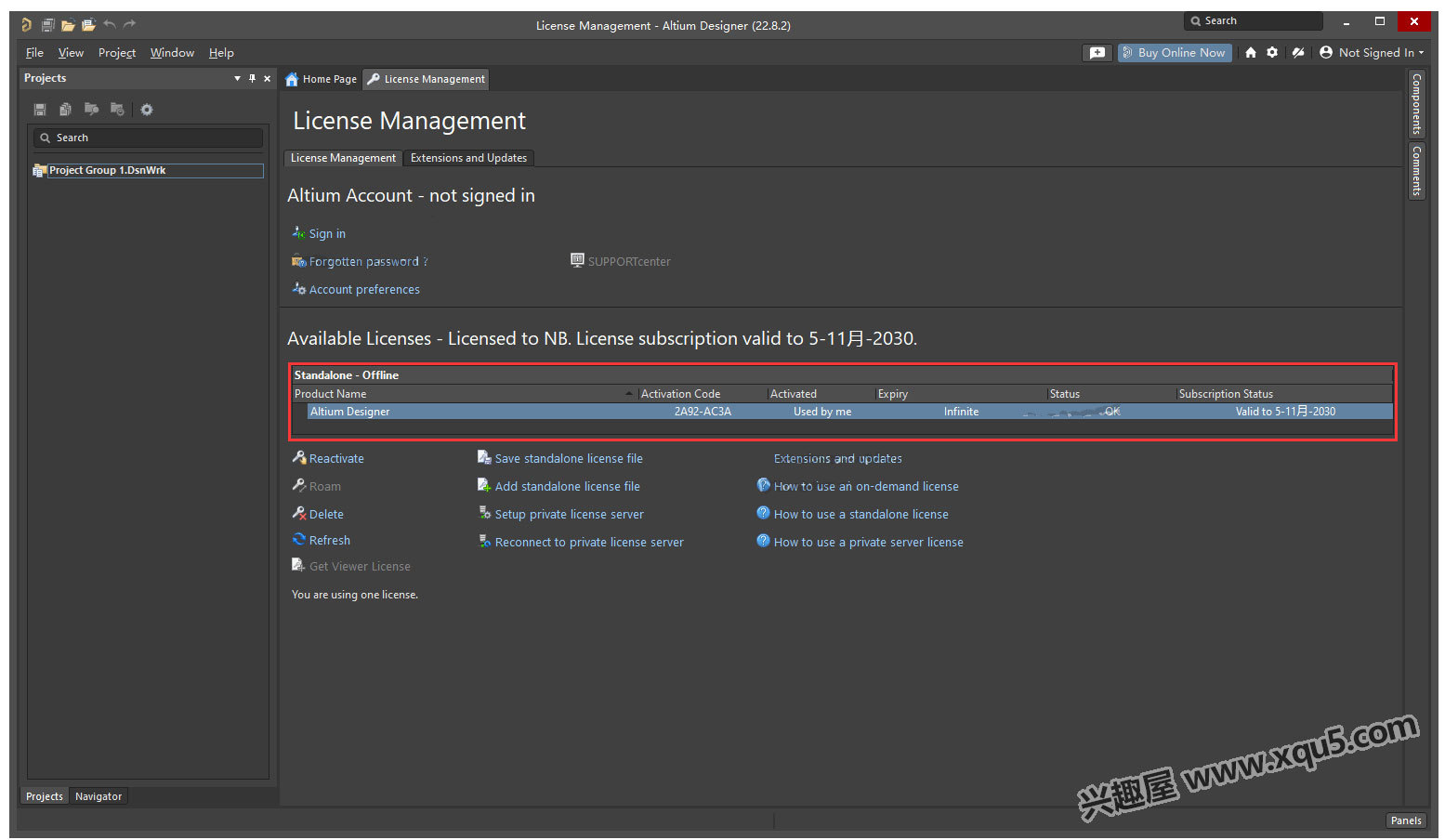Click the Undo arrow icon
The image size is (1445, 840).
coord(110,24)
